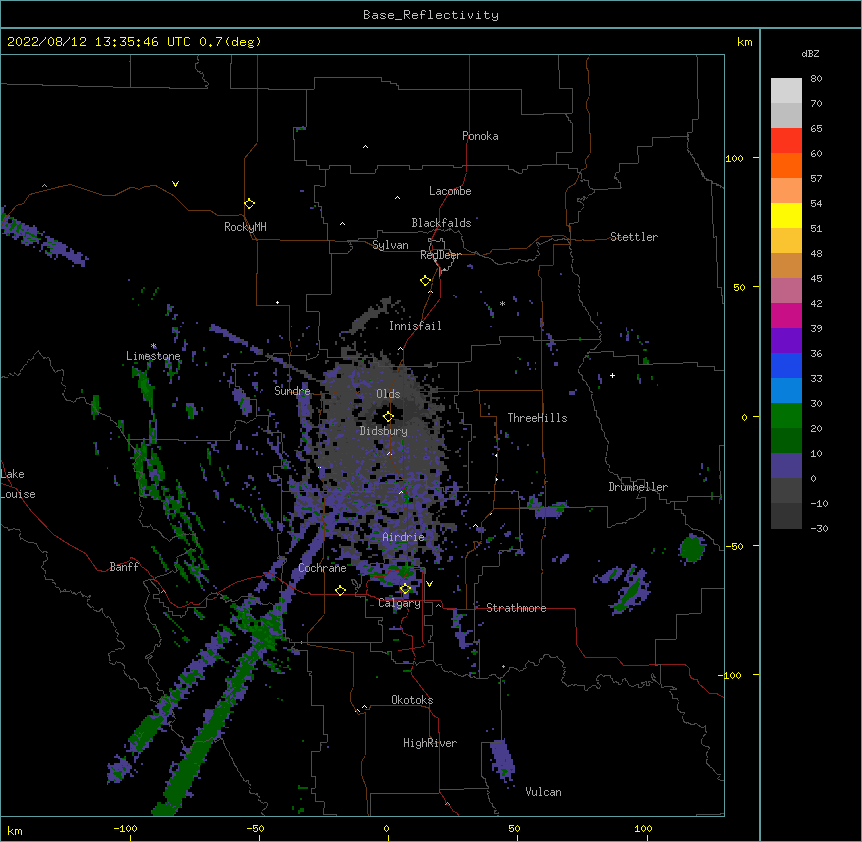Click the -50 tick on the vertical km axis
This screenshot has width=862, height=842.
[734, 546]
